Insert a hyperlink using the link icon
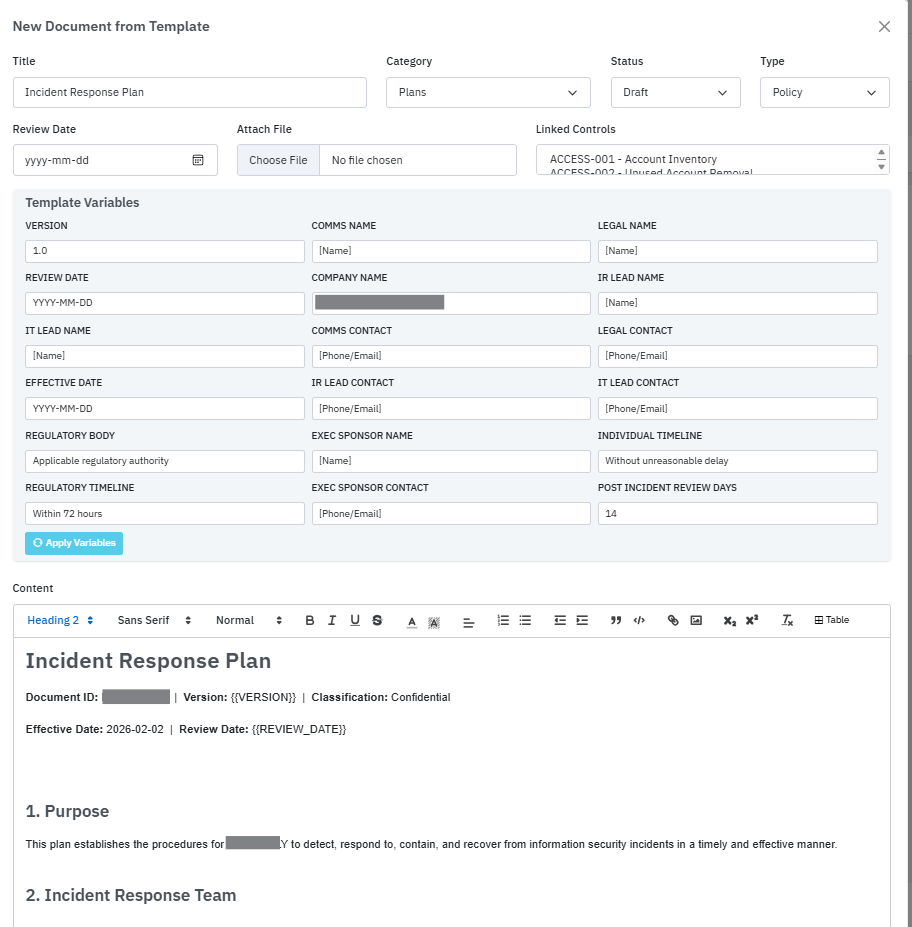 point(673,621)
